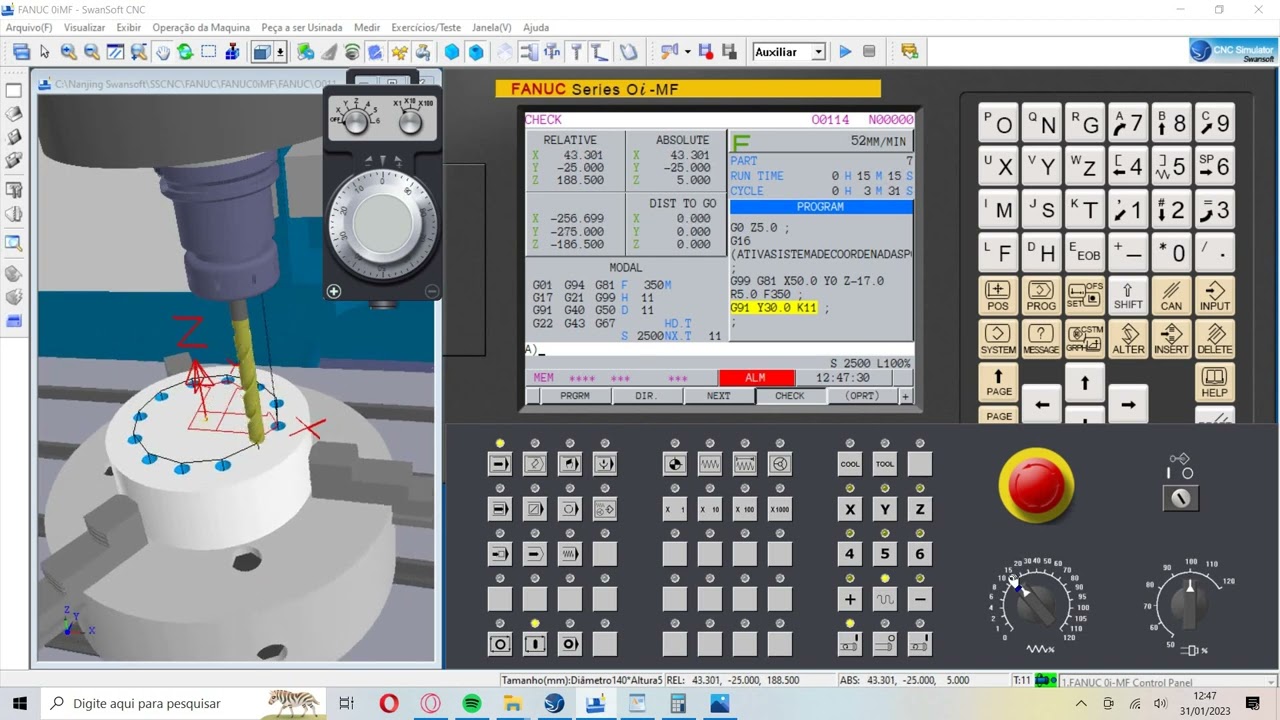The width and height of the screenshot is (1280, 720).
Task: Click the pendant collapse minus icon
Action: point(432,291)
